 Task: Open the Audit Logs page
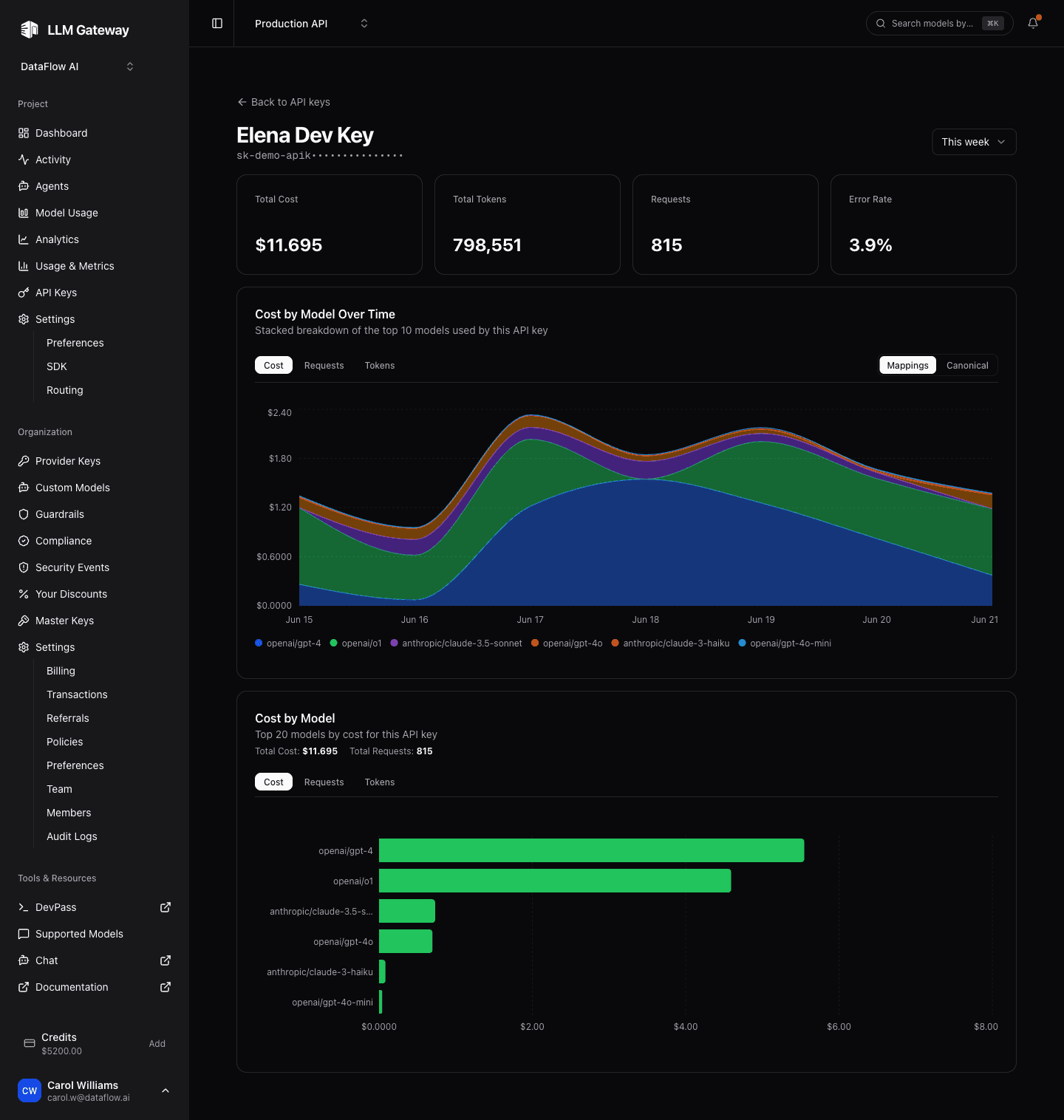coord(72,836)
